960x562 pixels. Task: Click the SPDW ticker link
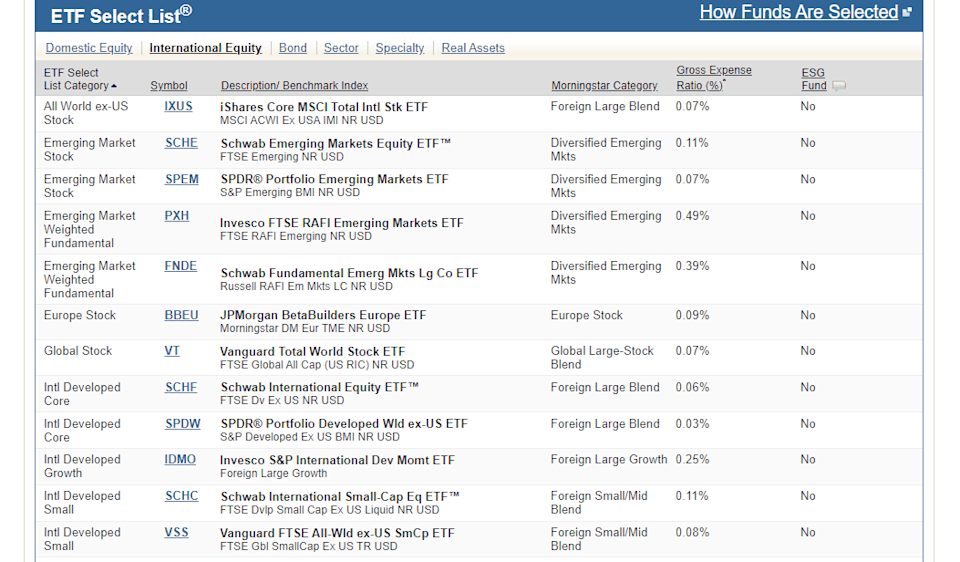(182, 424)
